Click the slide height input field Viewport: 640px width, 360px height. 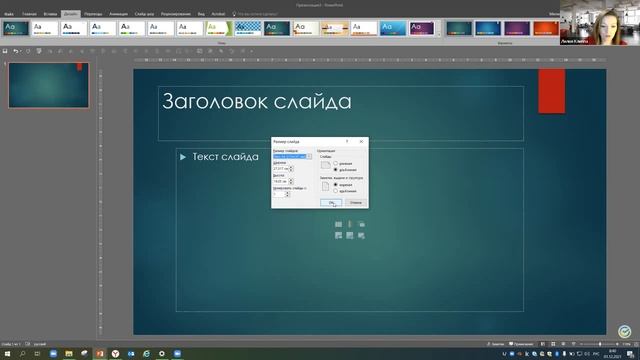coord(280,181)
